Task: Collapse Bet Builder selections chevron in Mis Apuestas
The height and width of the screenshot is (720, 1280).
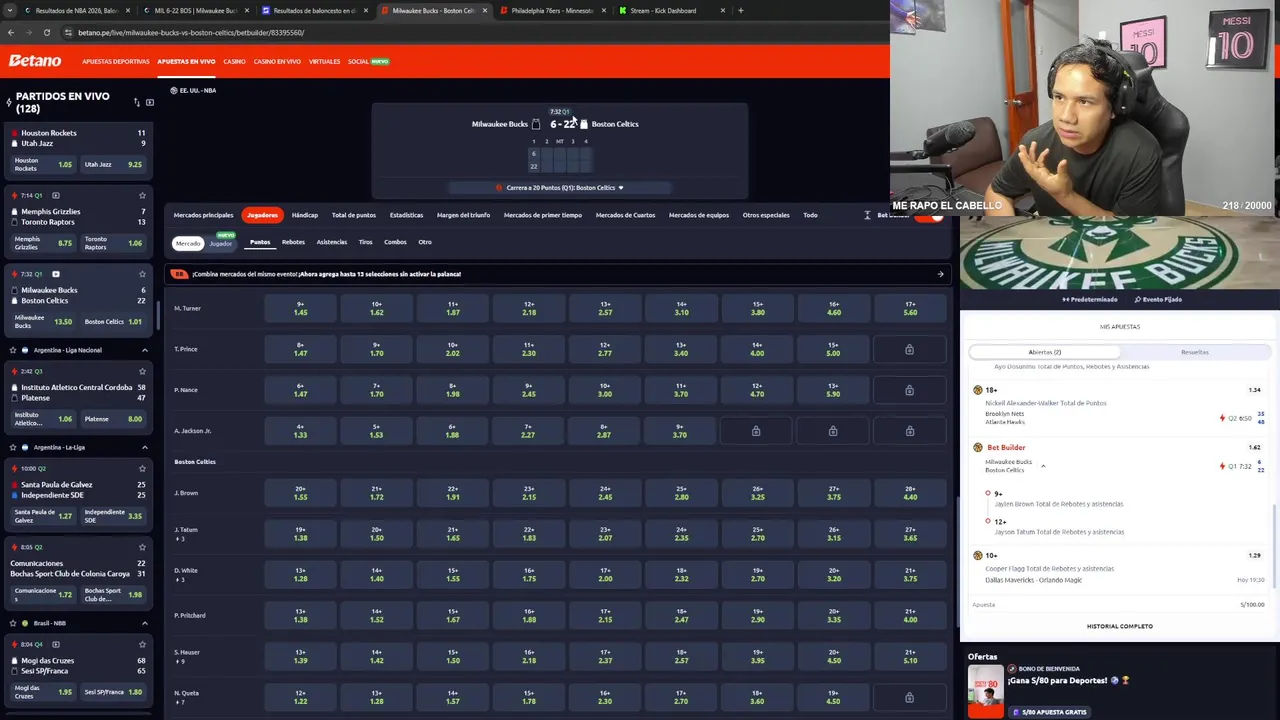Action: click(1043, 466)
